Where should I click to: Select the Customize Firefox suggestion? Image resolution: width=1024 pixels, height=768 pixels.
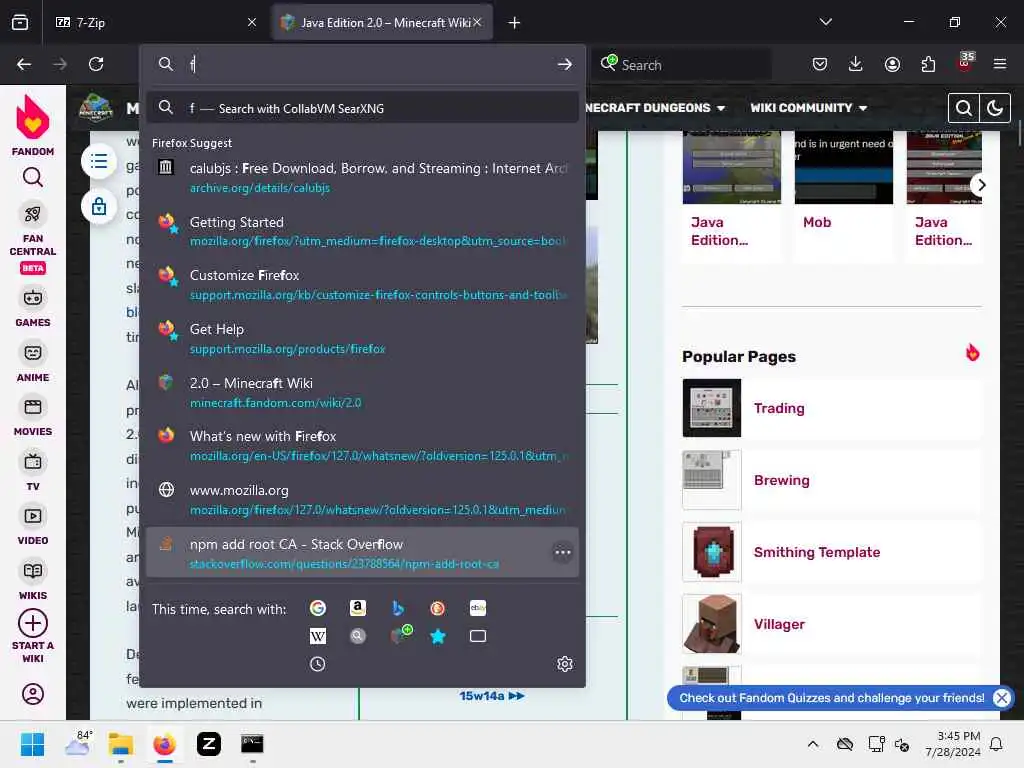362,285
